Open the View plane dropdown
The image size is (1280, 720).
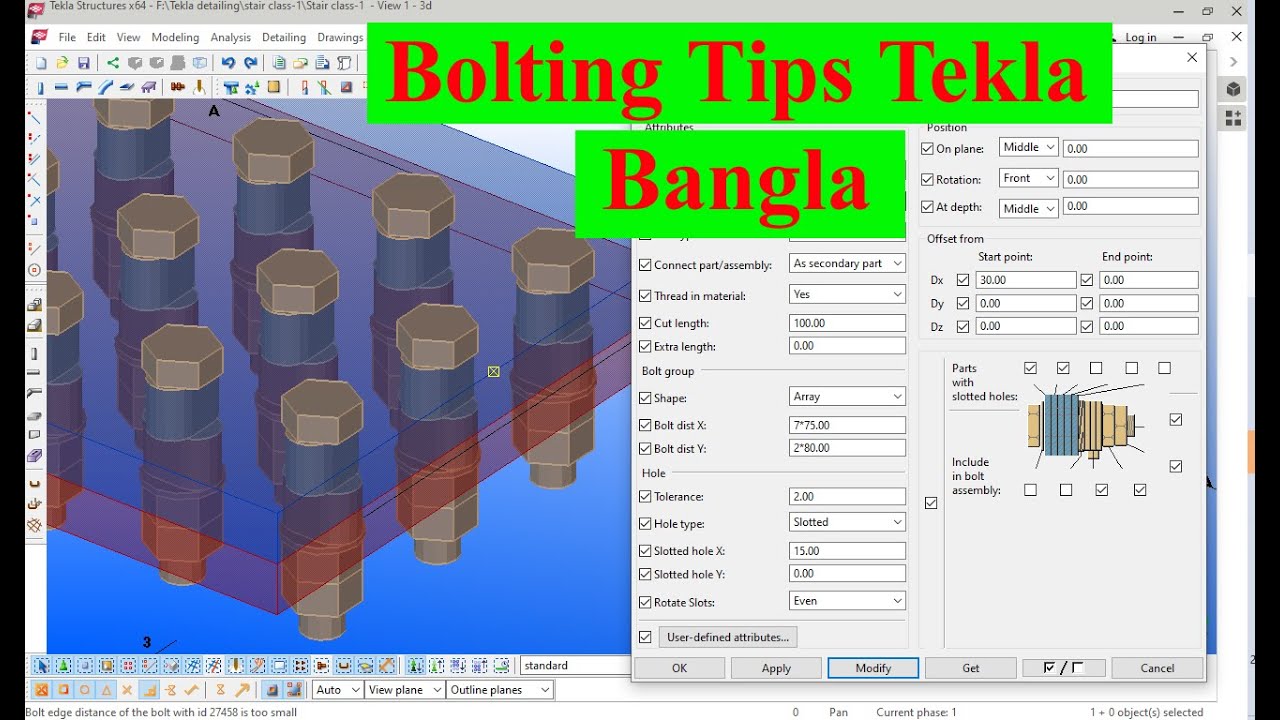[405, 690]
